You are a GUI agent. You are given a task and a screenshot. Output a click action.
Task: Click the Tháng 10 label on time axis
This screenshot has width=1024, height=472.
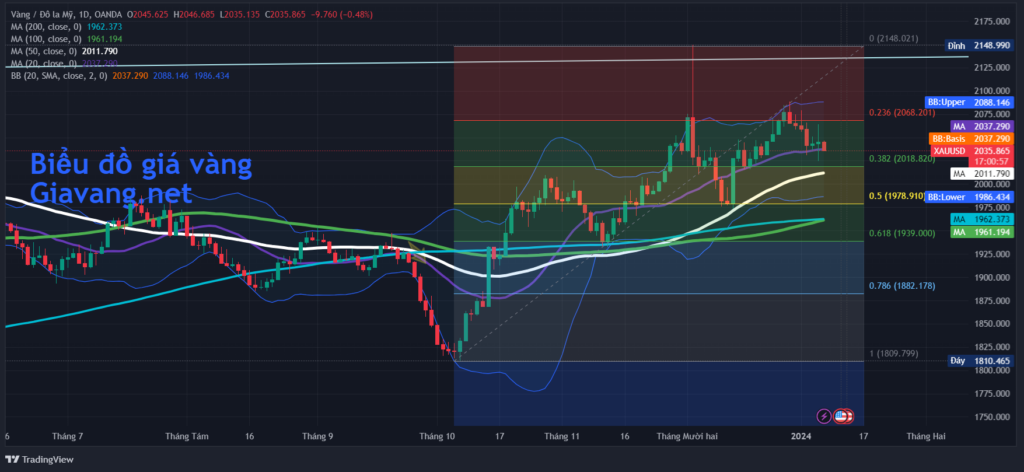pos(437,437)
